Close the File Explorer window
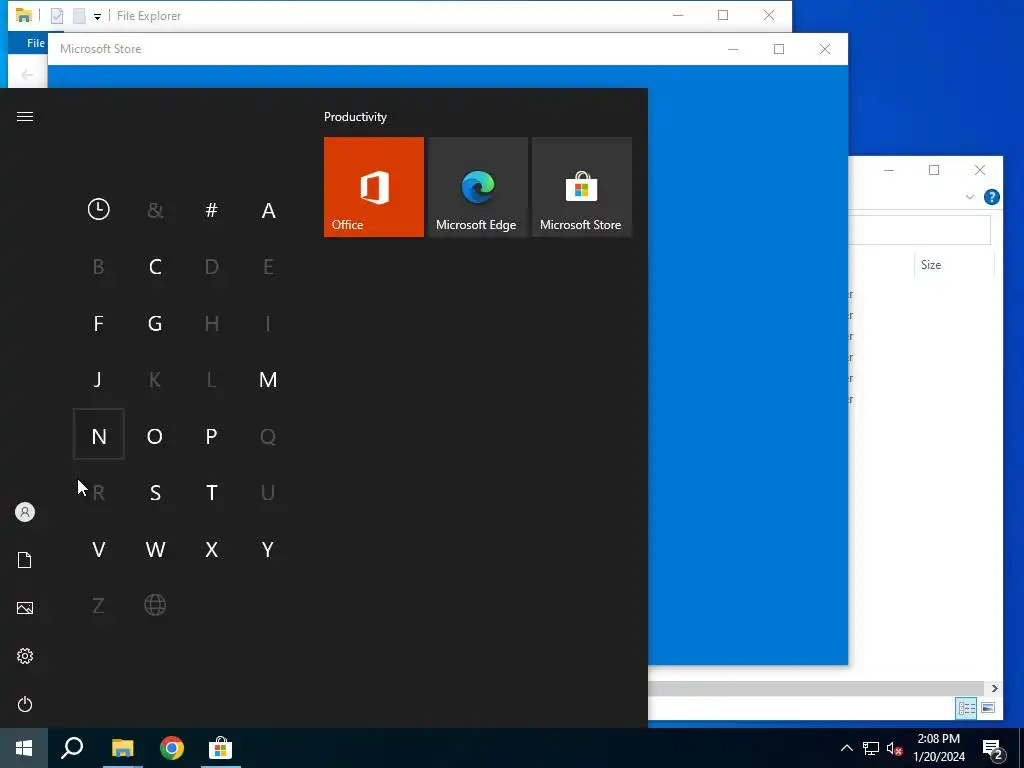Viewport: 1024px width, 768px height. [x=769, y=16]
